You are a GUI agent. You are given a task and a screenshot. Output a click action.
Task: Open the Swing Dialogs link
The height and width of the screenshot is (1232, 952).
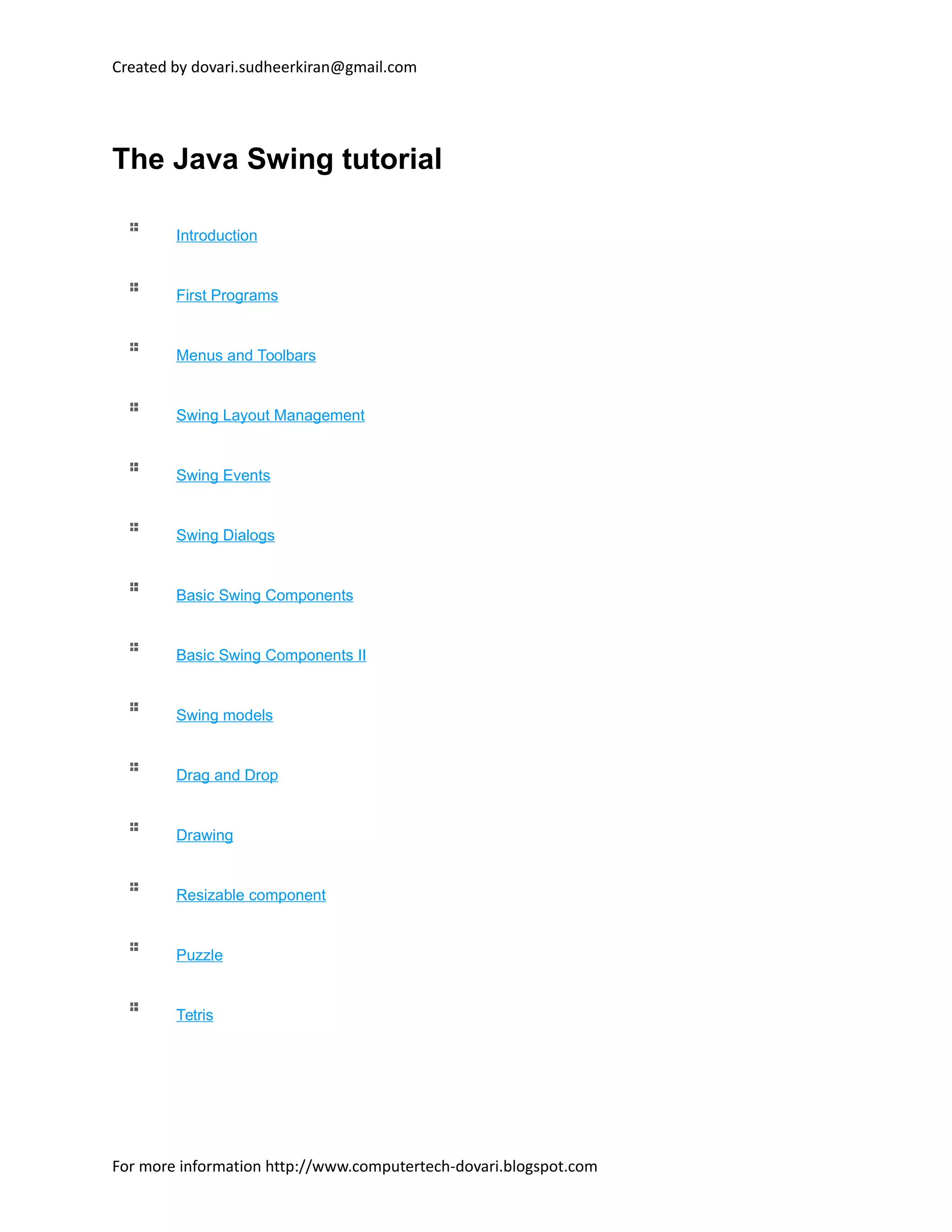click(225, 535)
